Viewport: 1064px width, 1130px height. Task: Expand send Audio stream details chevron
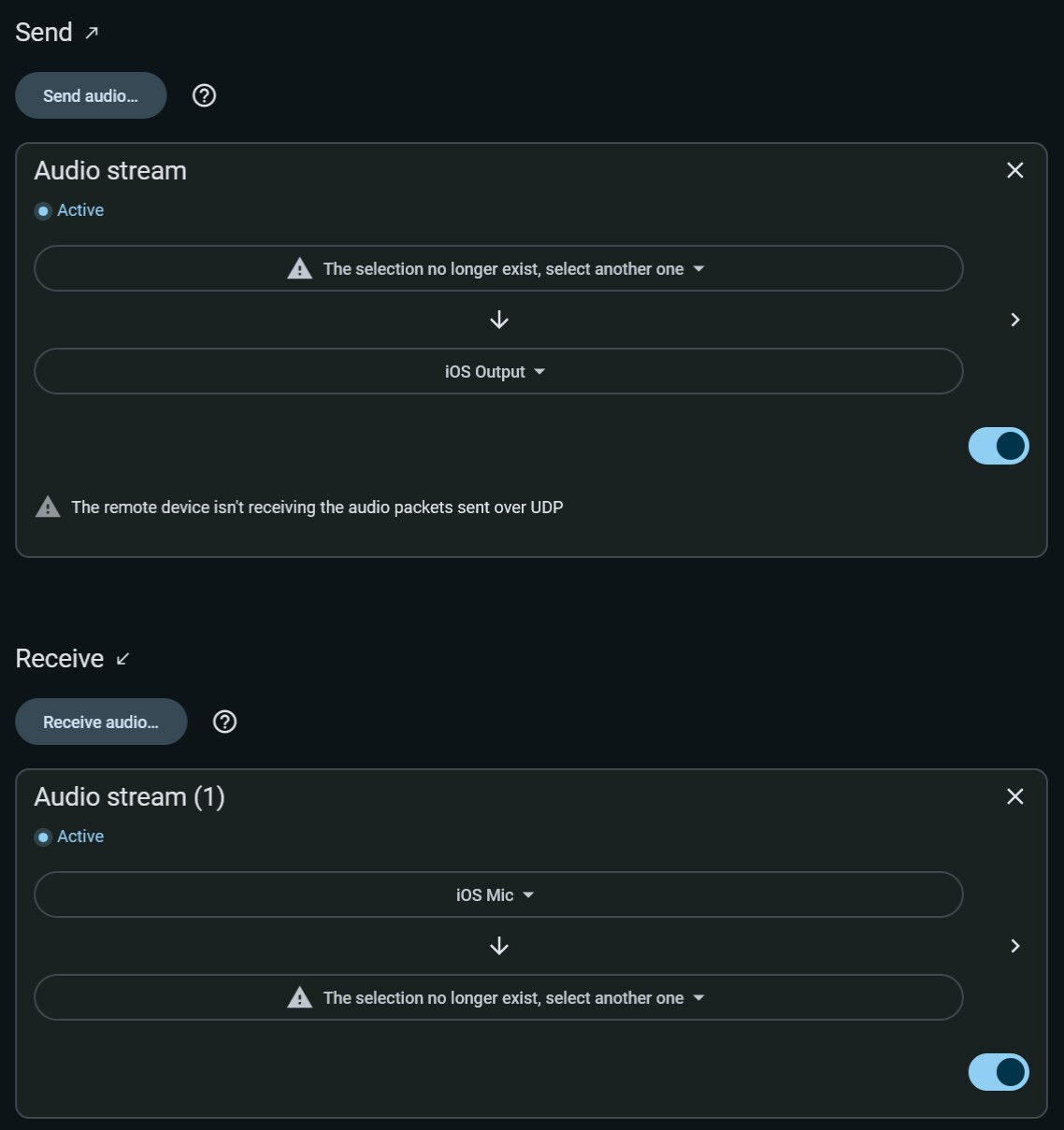[x=1015, y=320]
